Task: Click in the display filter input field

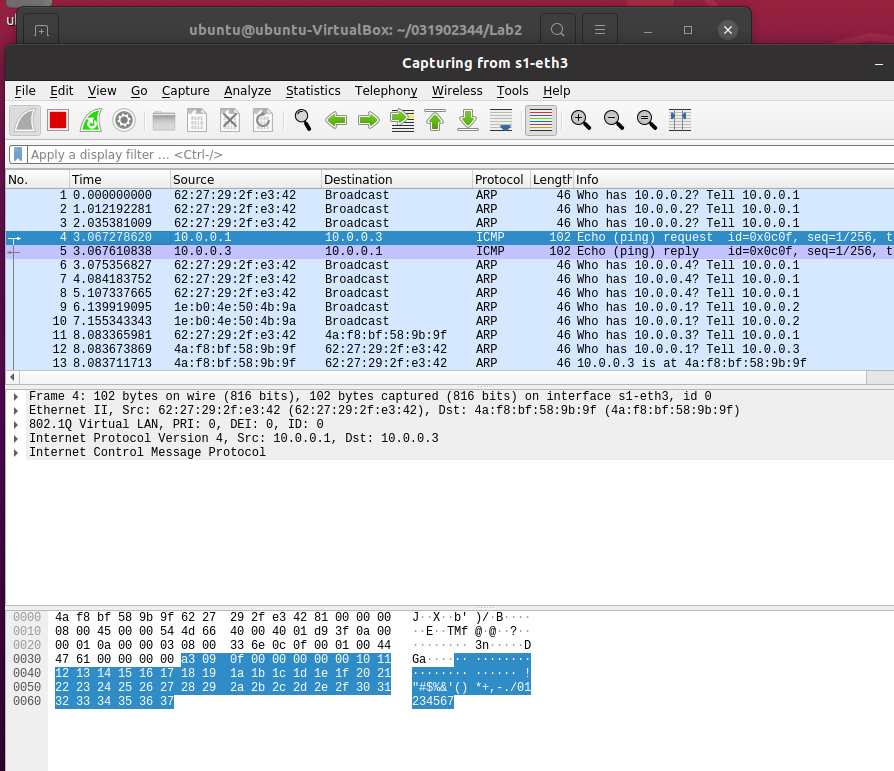Action: click(x=461, y=155)
